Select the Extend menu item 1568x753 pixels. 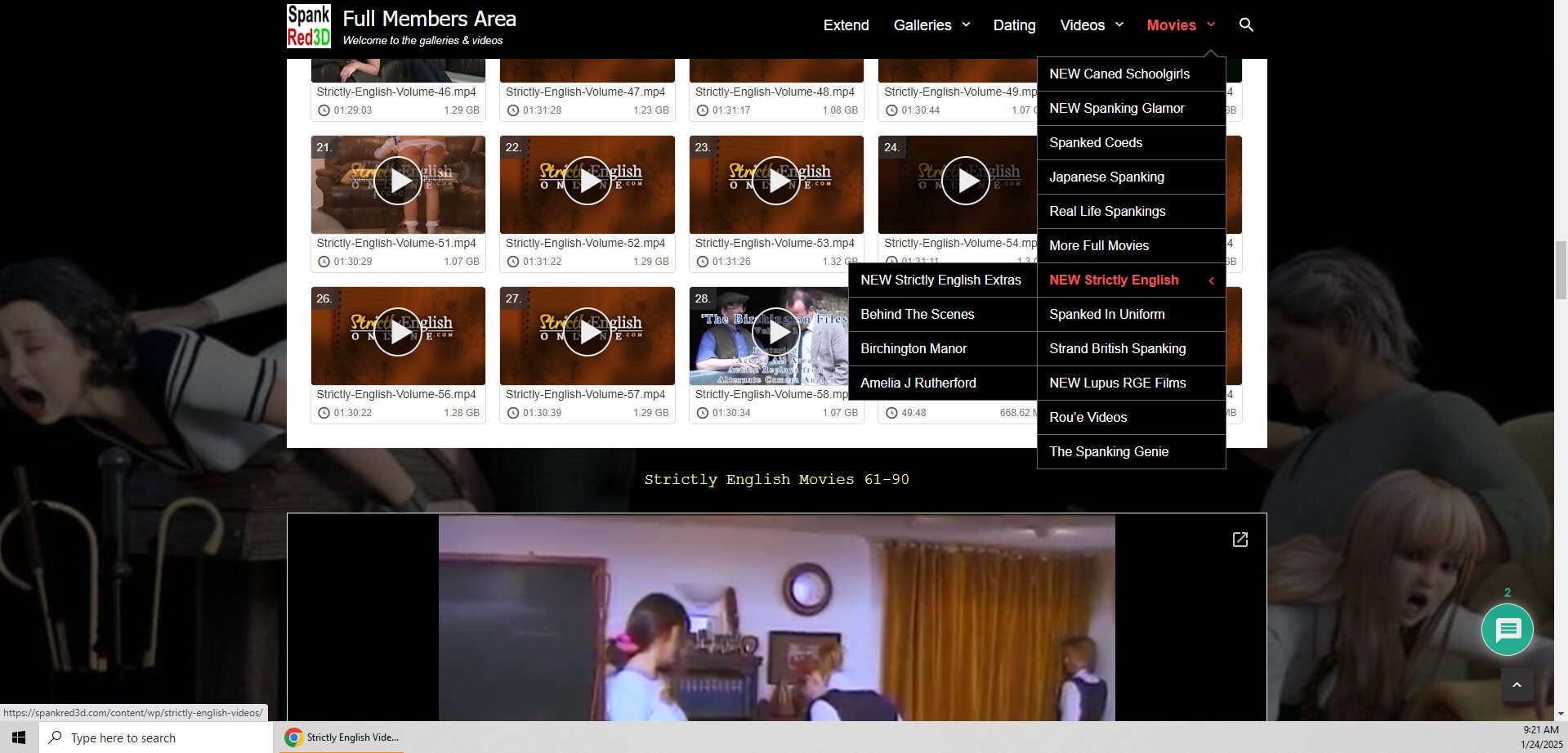click(x=846, y=25)
